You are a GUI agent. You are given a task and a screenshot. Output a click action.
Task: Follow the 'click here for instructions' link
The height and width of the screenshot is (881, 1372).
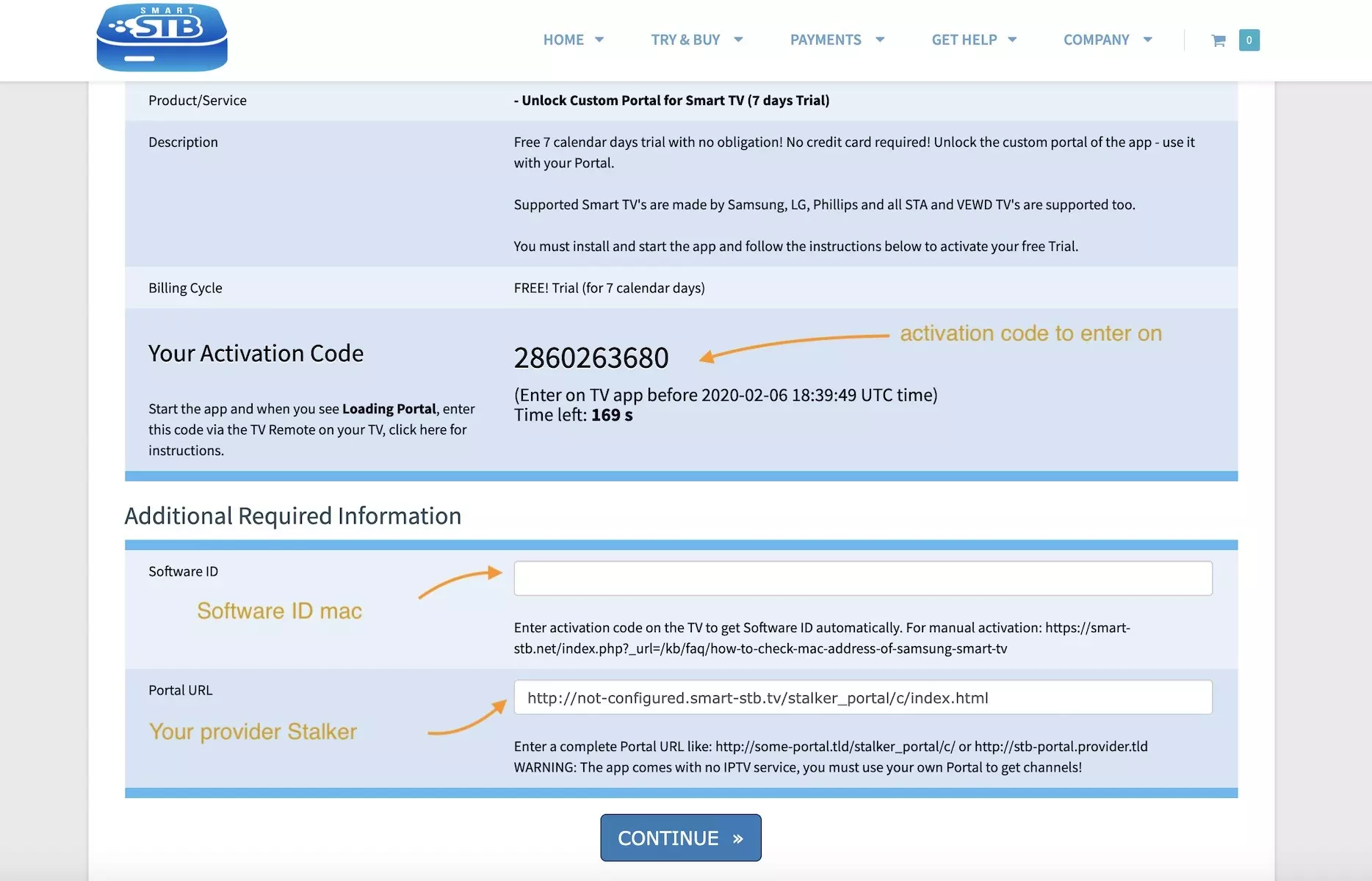[427, 430]
